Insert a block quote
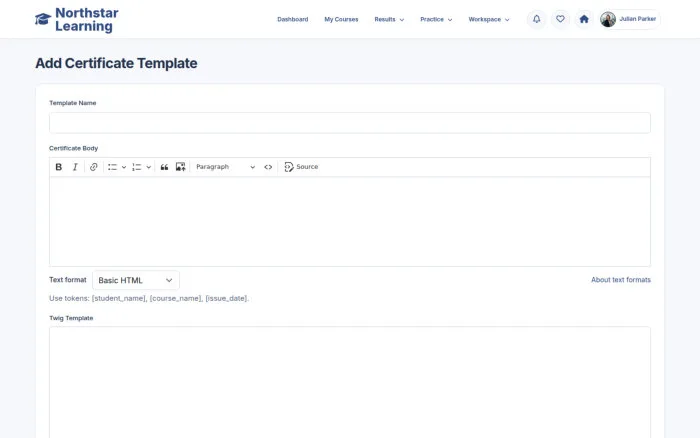Viewport: 700px width, 438px height. click(x=164, y=167)
